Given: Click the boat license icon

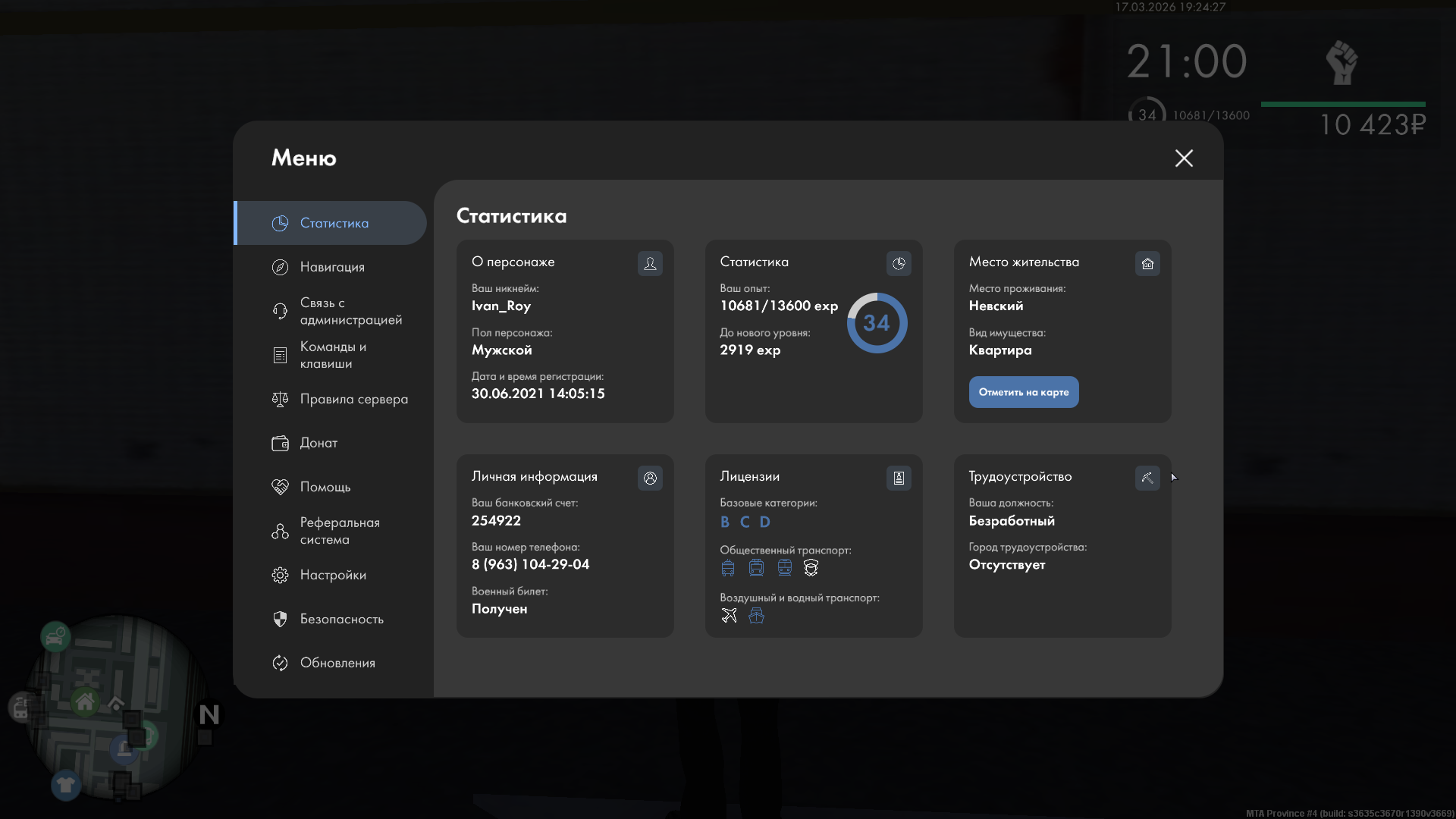Looking at the screenshot, I should (x=756, y=616).
